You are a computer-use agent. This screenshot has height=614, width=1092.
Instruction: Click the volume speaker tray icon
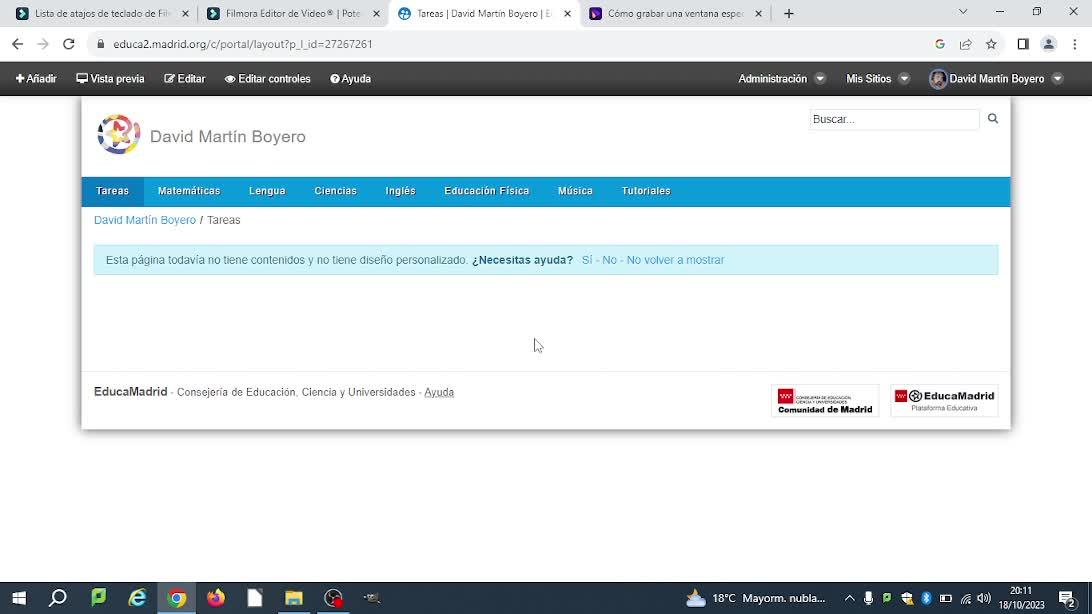pyautogui.click(x=984, y=598)
